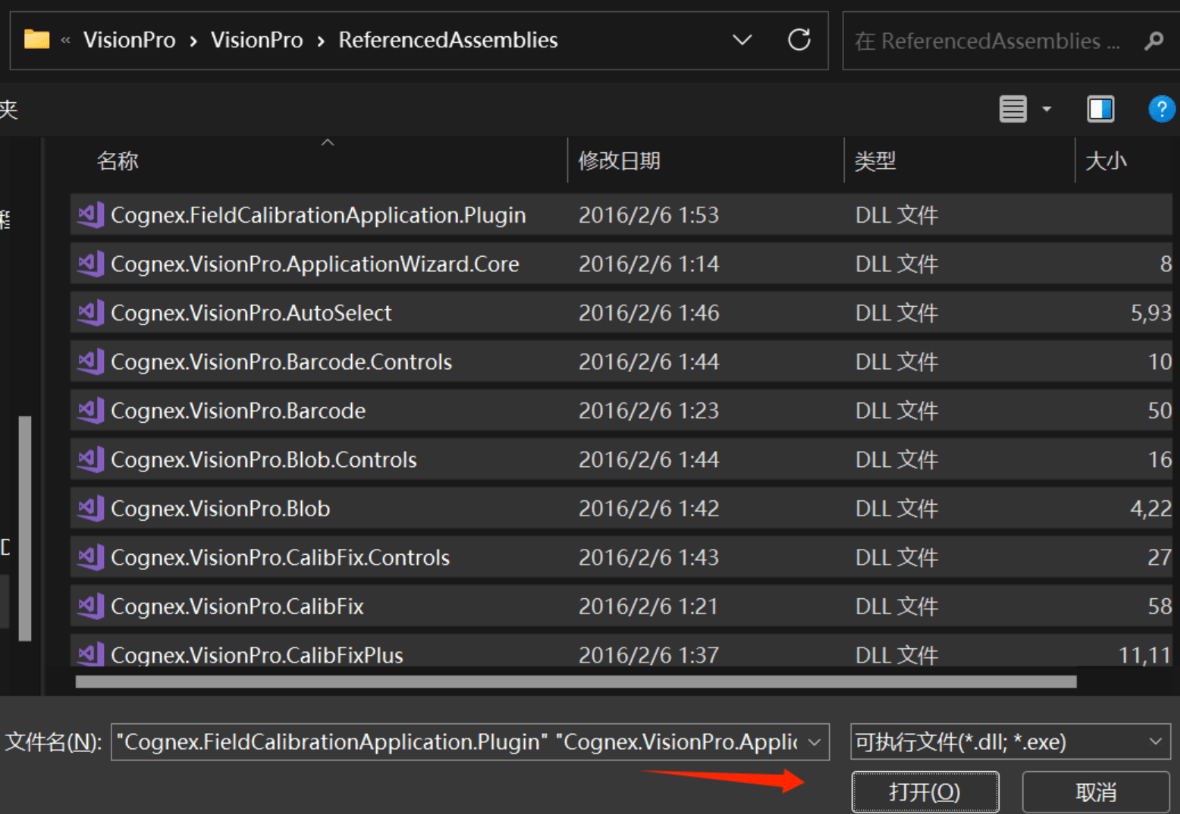Click date 2016/2/6 1:37 cell

pyautogui.click(x=649, y=655)
